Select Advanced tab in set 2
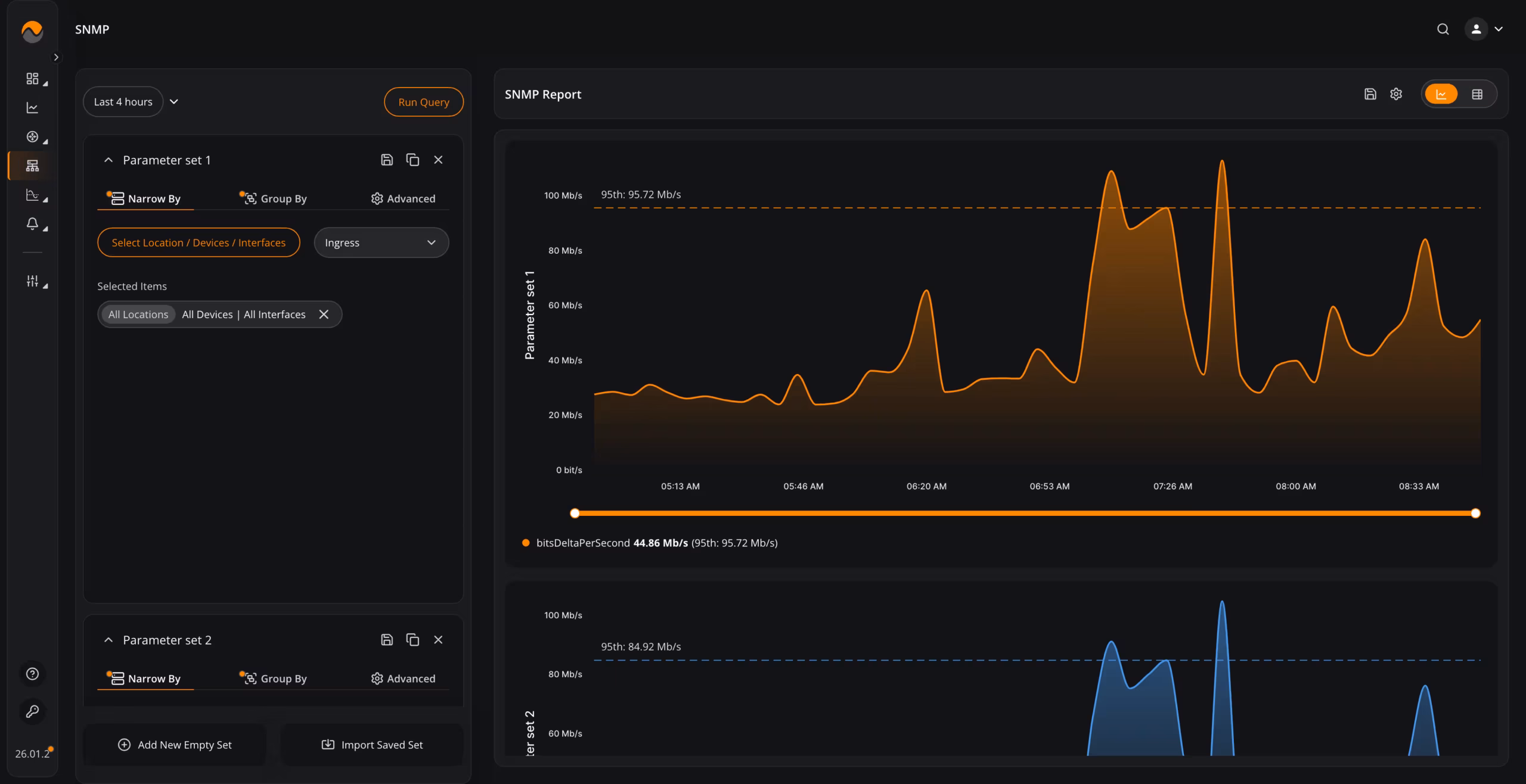 tap(403, 679)
